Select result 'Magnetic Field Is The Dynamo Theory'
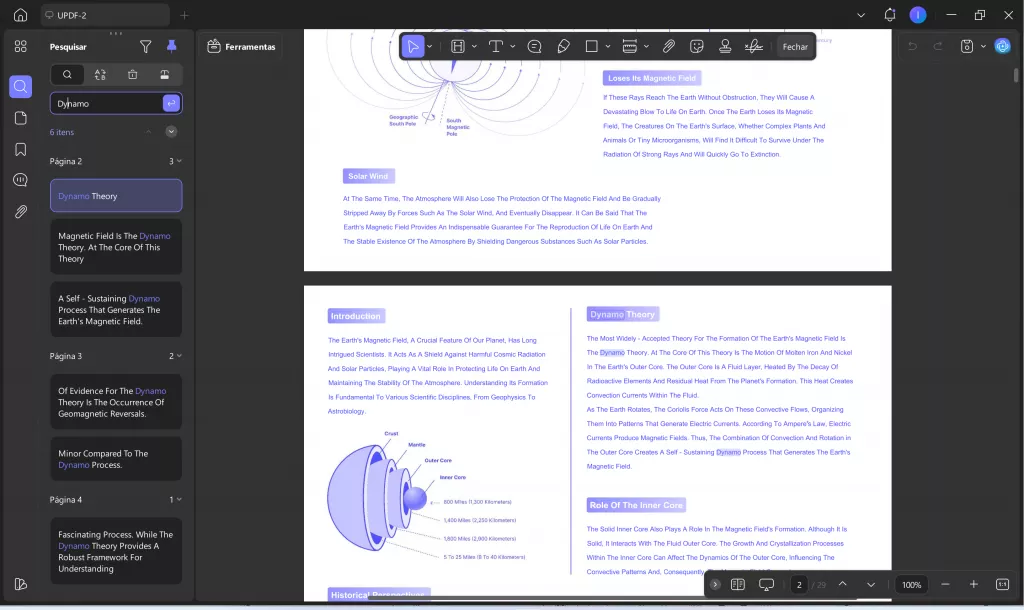Image resolution: width=1024 pixels, height=610 pixels. (x=116, y=247)
